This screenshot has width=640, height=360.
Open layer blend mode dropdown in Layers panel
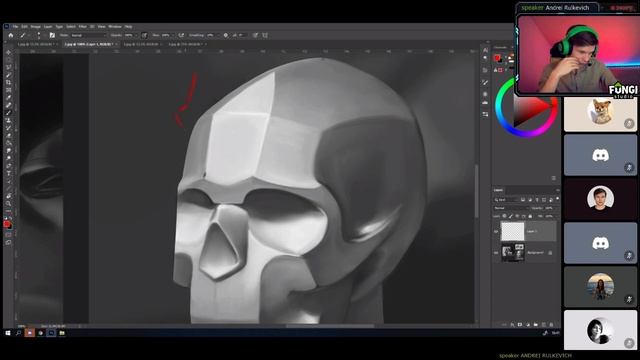coord(511,208)
